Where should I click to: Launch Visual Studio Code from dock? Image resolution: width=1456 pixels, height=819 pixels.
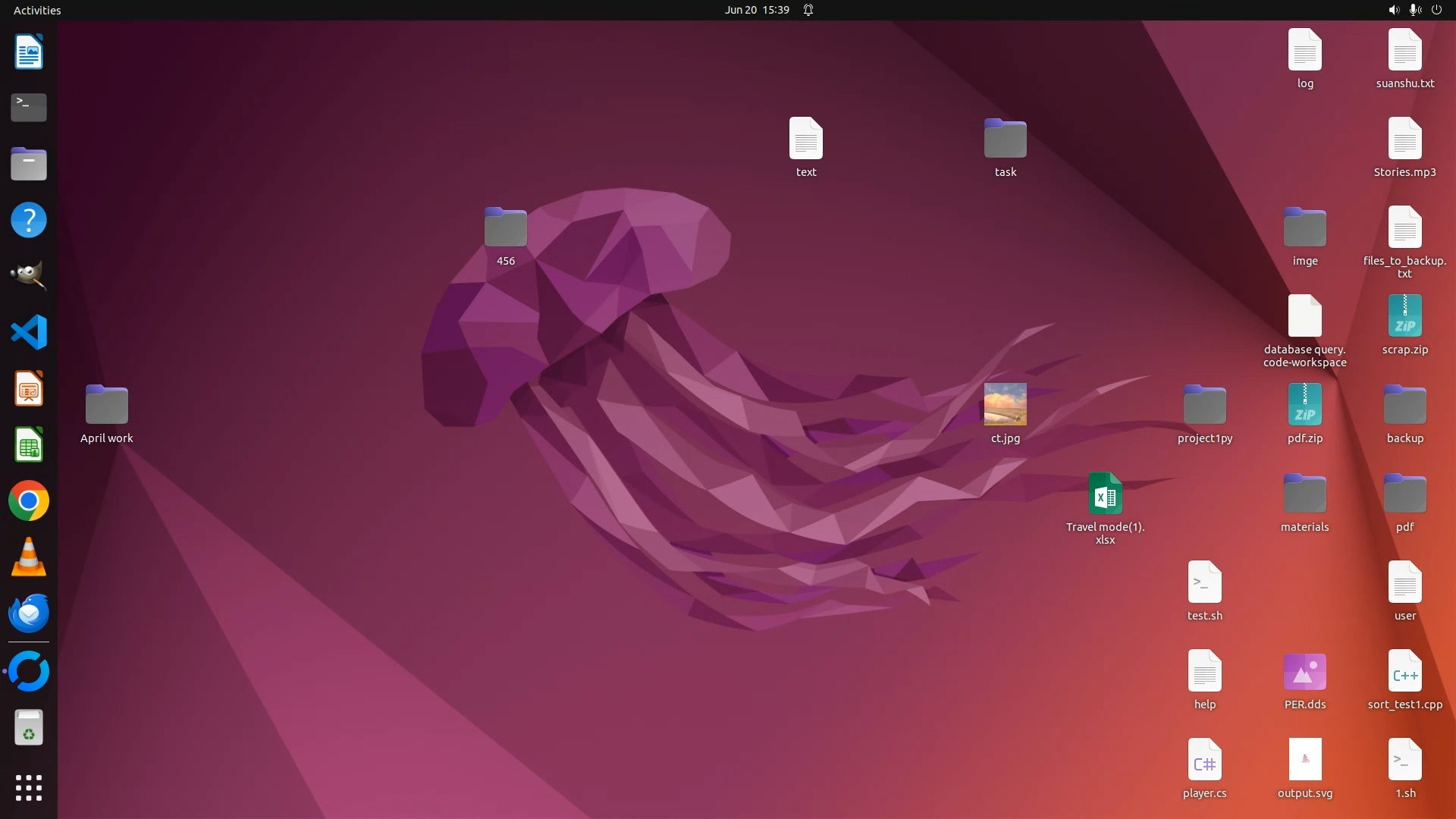pos(29,332)
